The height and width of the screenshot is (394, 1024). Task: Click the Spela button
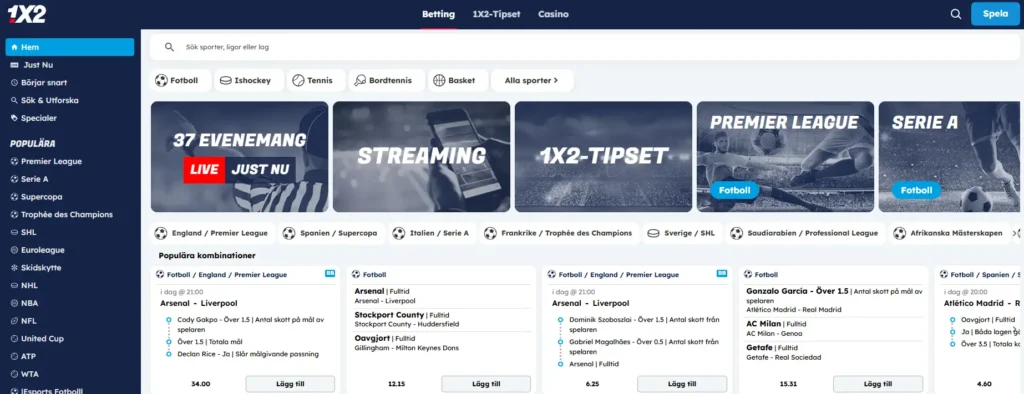(x=995, y=14)
